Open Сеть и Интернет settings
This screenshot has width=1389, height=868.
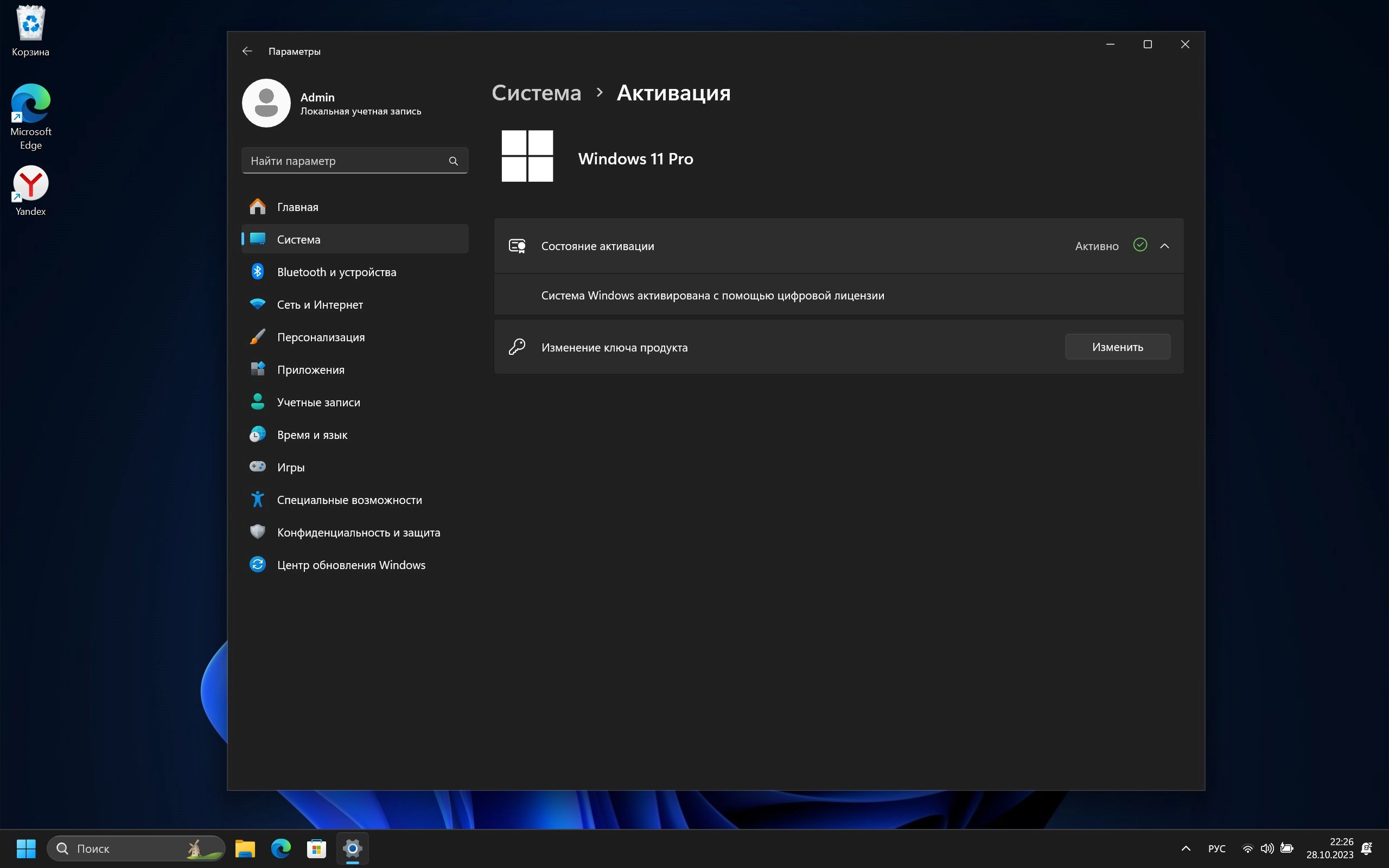pyautogui.click(x=320, y=305)
